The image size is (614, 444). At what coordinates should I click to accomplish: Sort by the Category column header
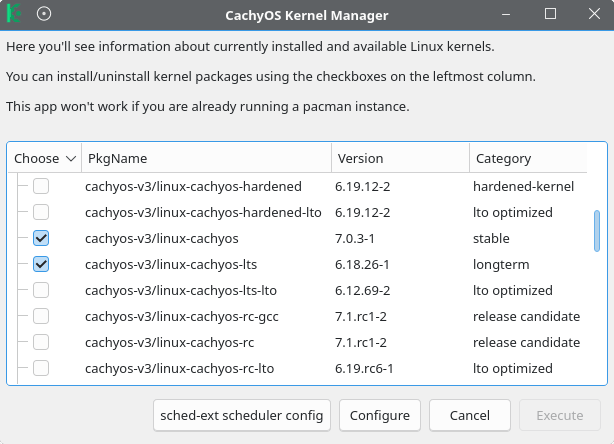click(x=528, y=158)
